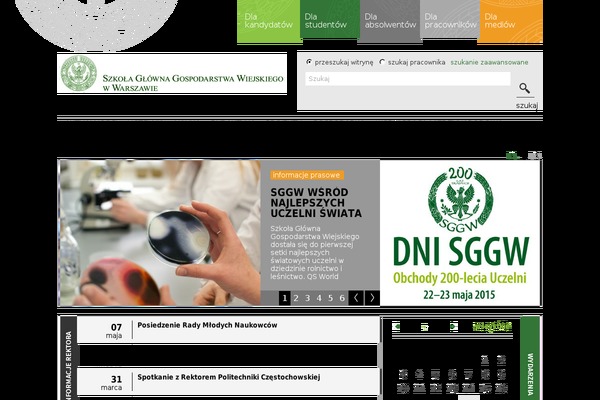Open the Dla pracowników section tab
600x400 pixels.
[x=450, y=19]
